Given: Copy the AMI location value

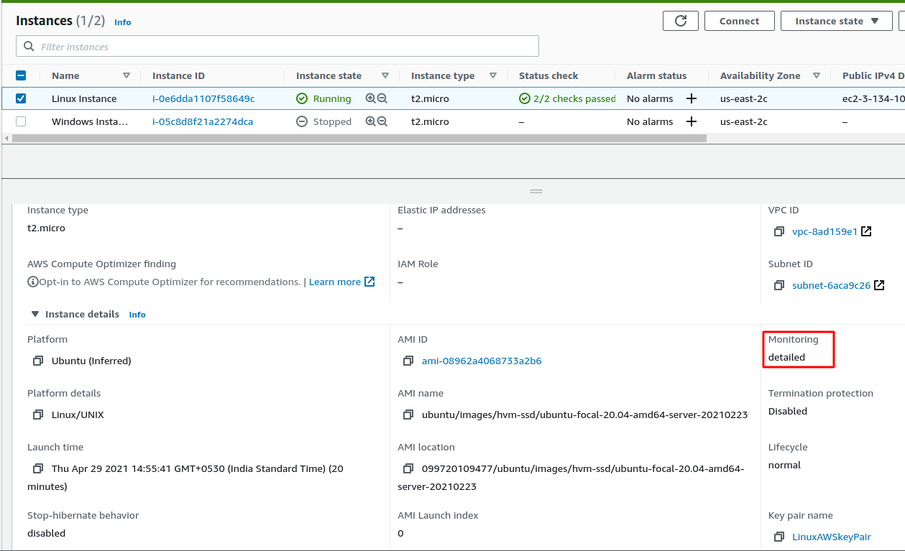Looking at the screenshot, I should [408, 468].
